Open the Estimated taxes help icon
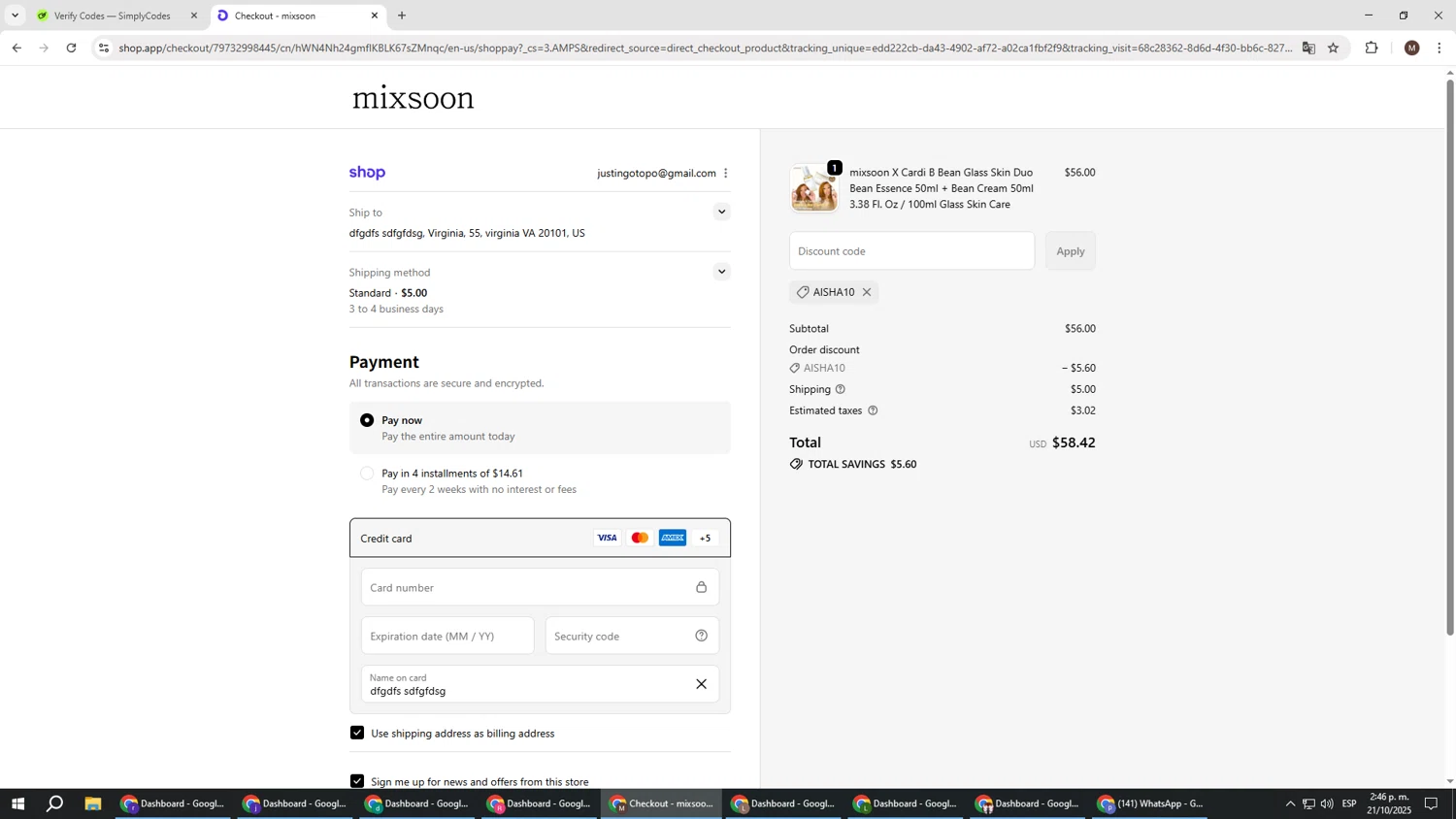The width and height of the screenshot is (1456, 819). 873,410
